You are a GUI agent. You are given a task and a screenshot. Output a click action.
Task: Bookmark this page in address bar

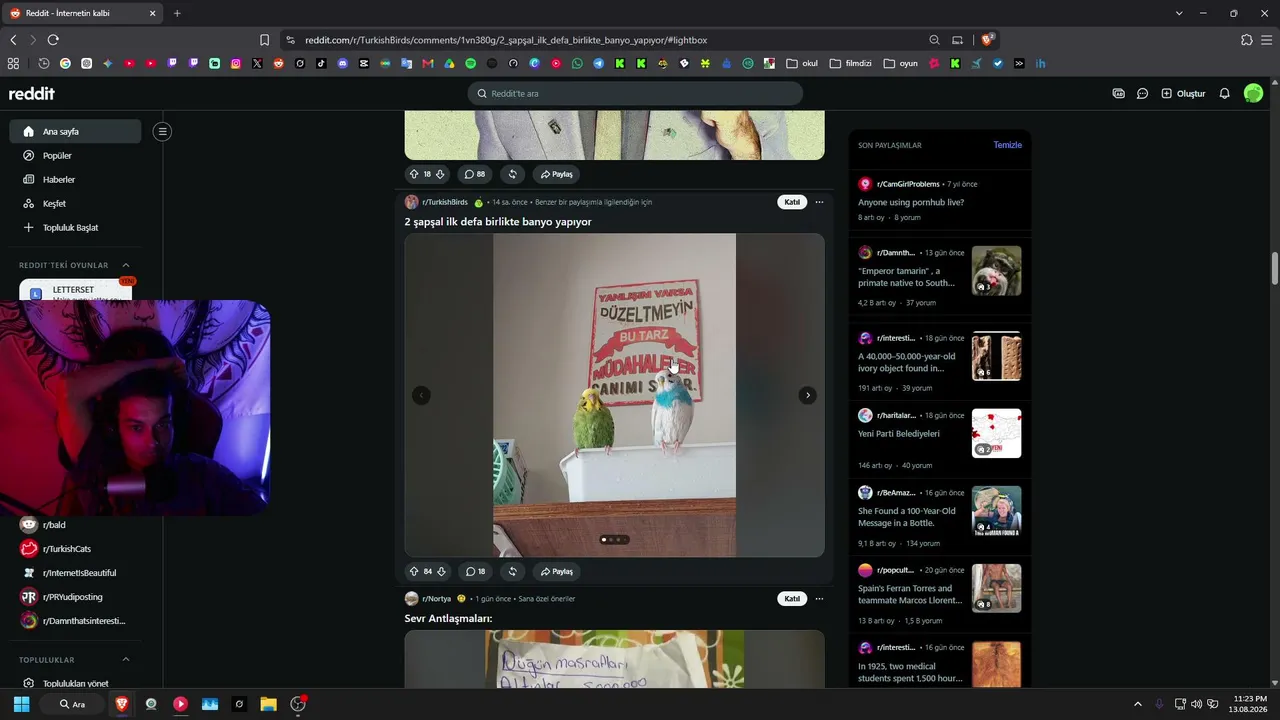[x=264, y=40]
